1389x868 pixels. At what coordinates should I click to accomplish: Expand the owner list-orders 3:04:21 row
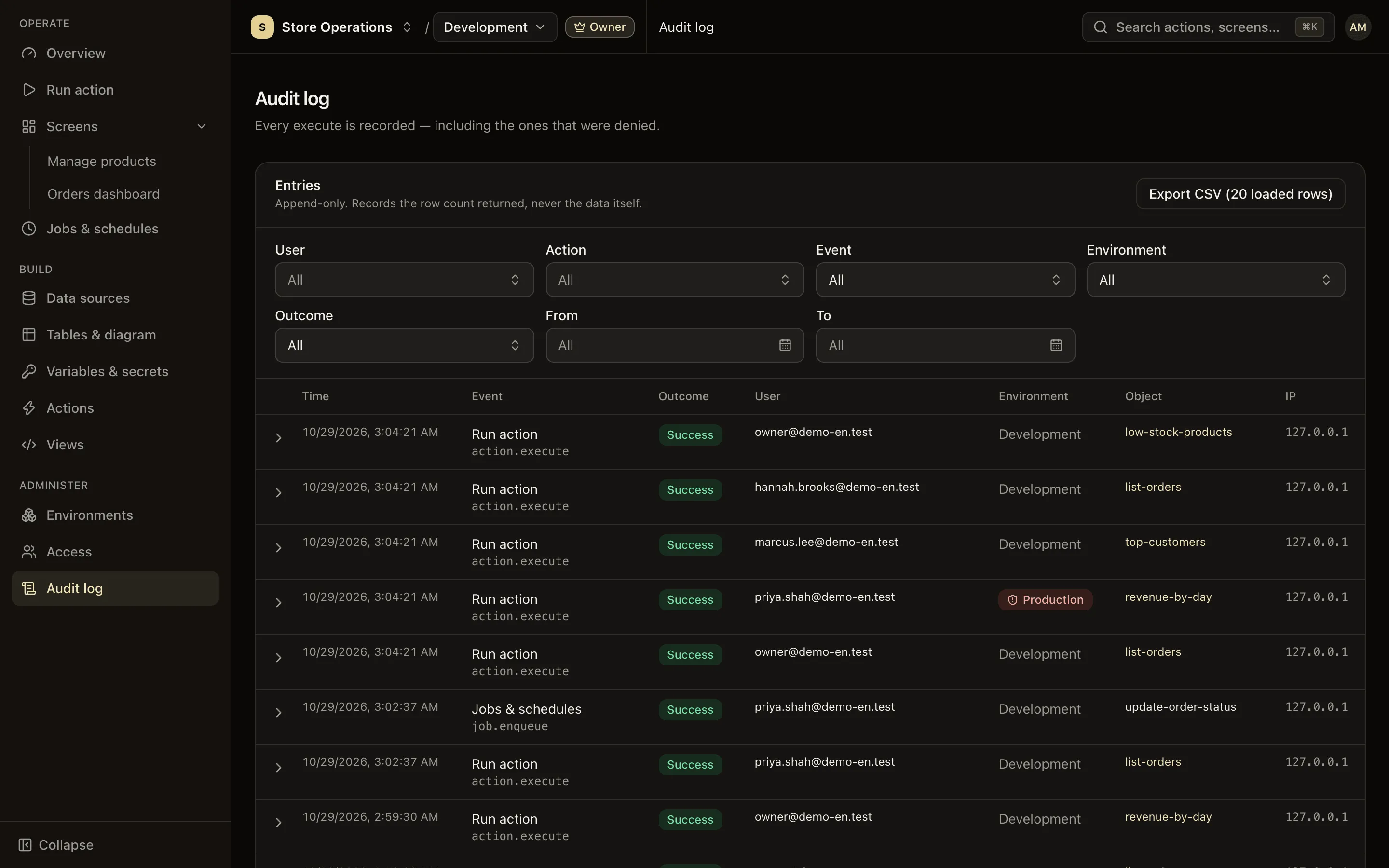click(x=278, y=658)
